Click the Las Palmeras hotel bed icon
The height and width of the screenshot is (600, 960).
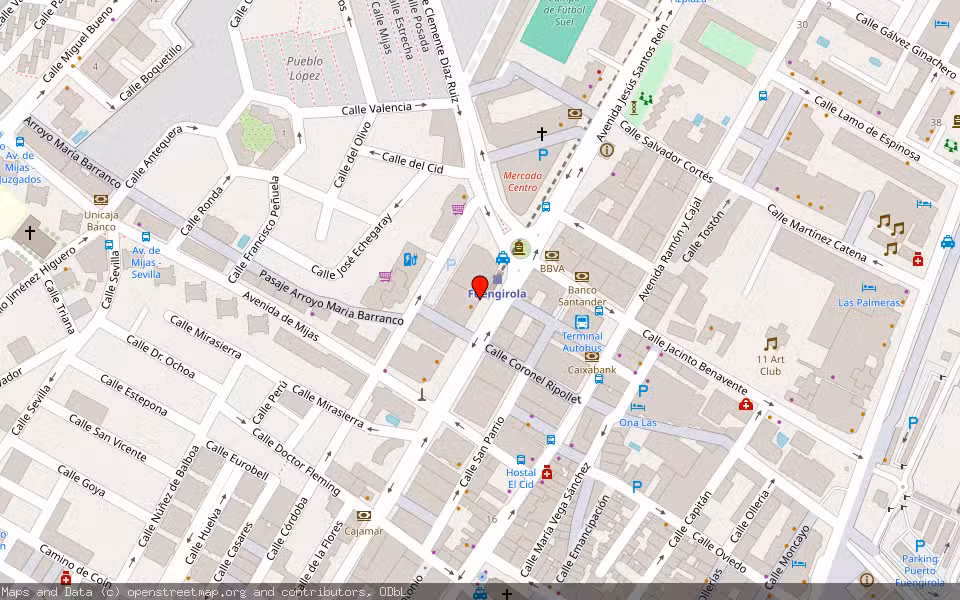click(868, 288)
